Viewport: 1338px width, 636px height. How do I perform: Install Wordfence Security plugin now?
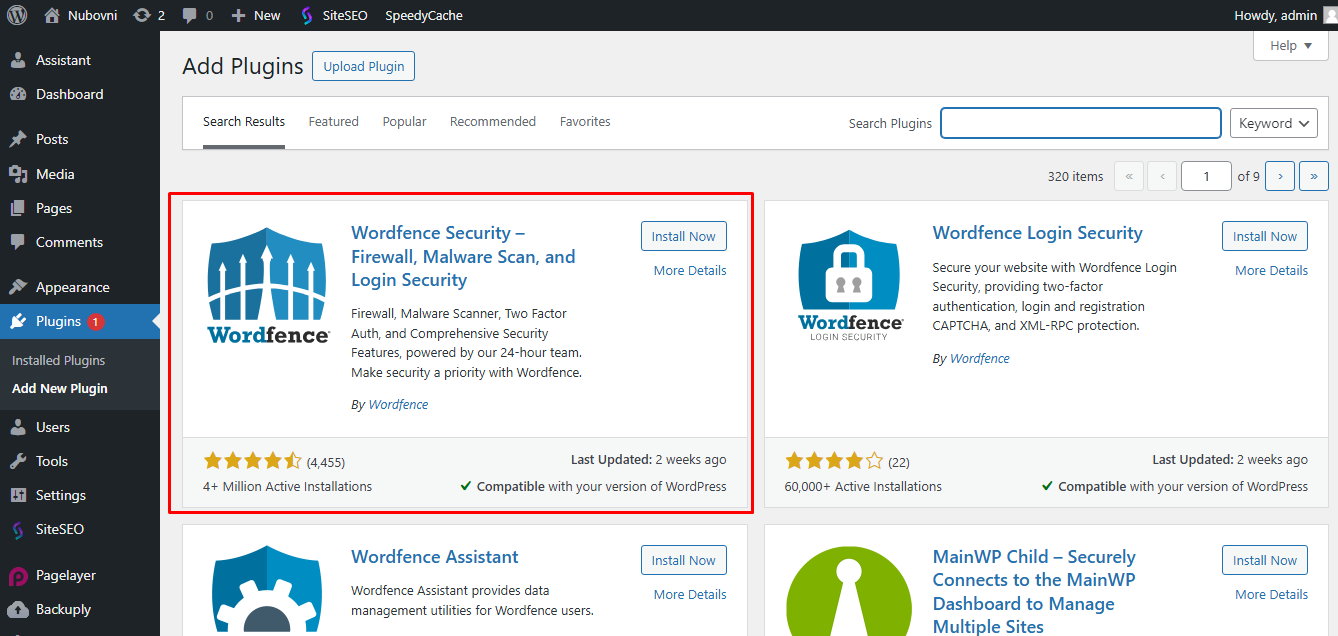click(684, 236)
